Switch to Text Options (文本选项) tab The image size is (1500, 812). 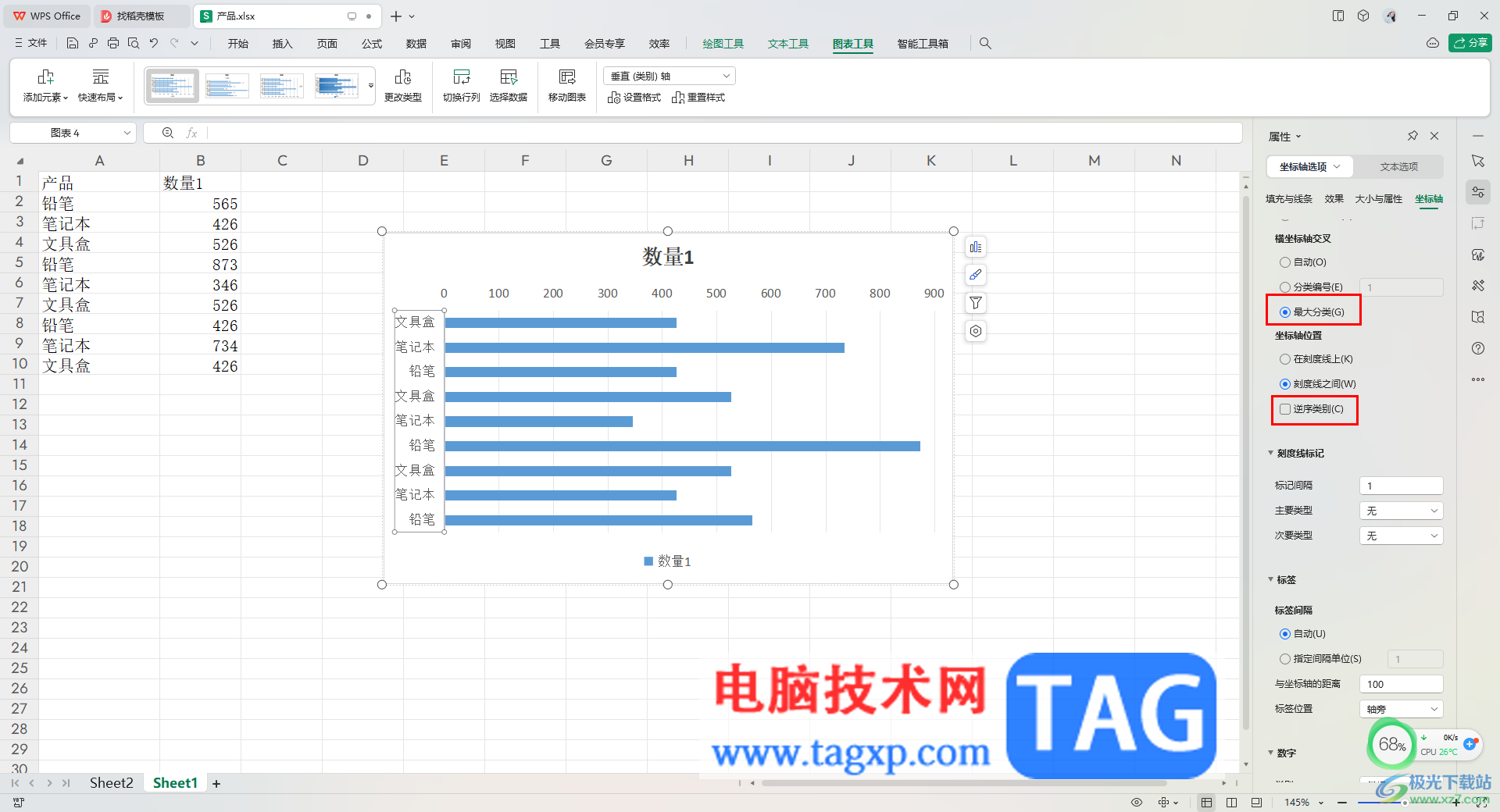pos(1398,167)
